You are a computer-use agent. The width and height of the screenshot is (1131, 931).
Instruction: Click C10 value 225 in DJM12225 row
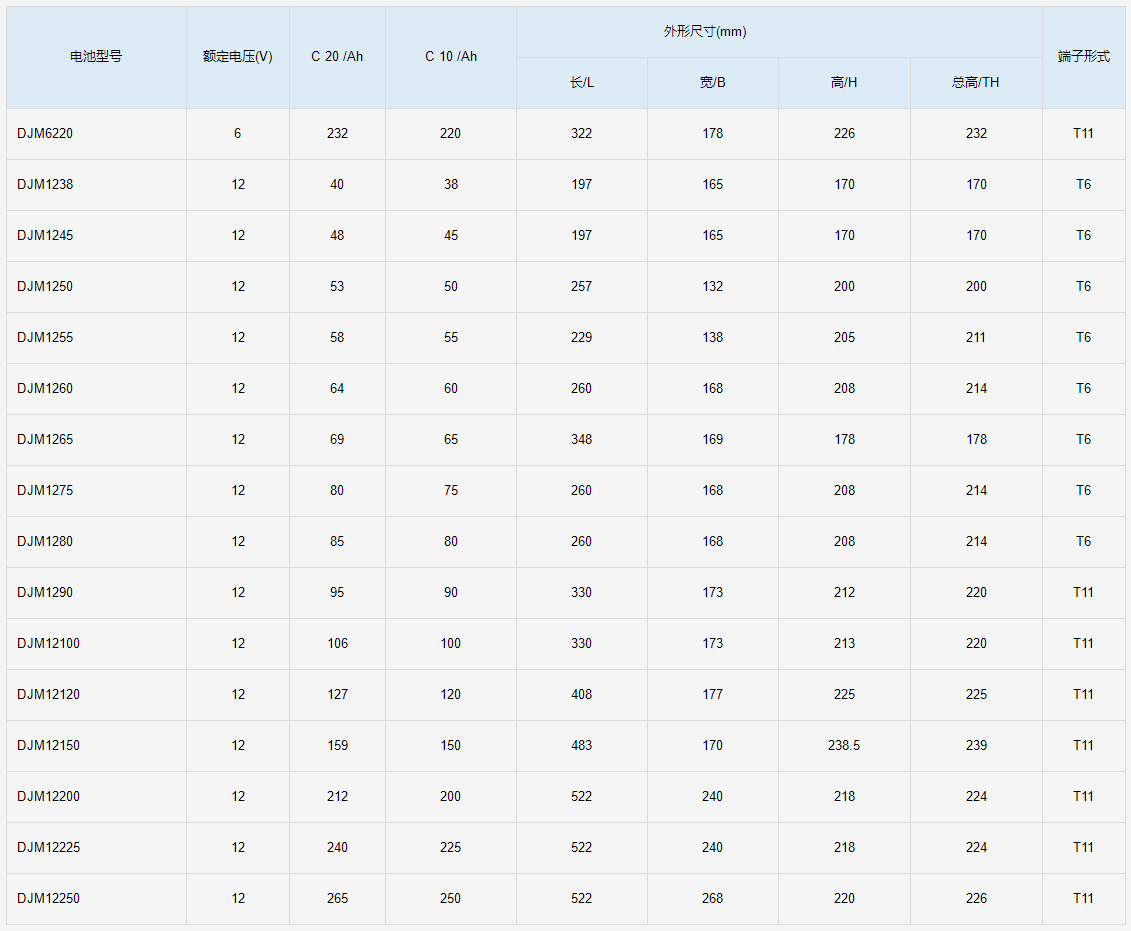(450, 848)
